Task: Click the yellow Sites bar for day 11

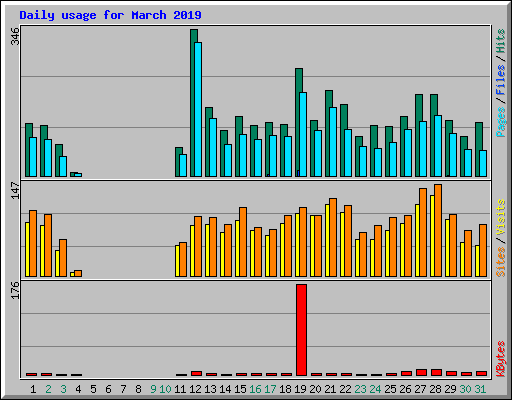Action: 177,261
